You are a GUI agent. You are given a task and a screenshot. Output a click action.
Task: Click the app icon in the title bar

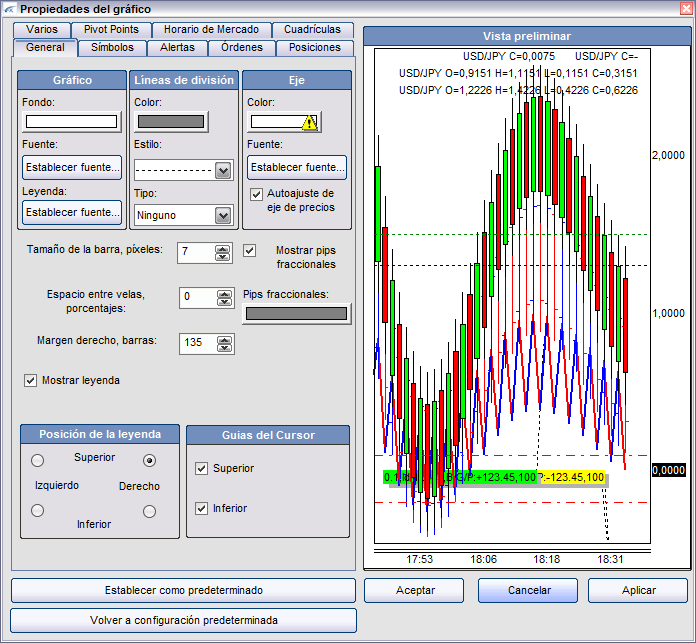tap(9, 9)
